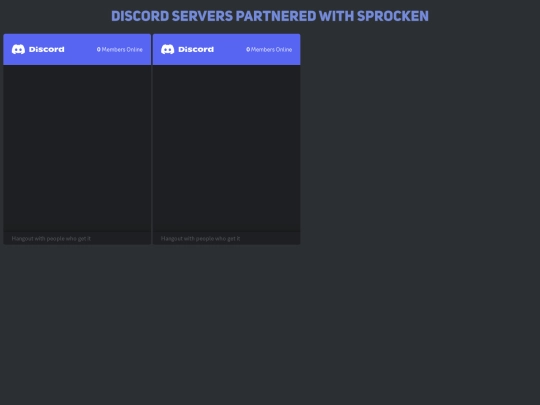The width and height of the screenshot is (540, 405).
Task: Click Members Online count in the second widget
Action: 269,50
